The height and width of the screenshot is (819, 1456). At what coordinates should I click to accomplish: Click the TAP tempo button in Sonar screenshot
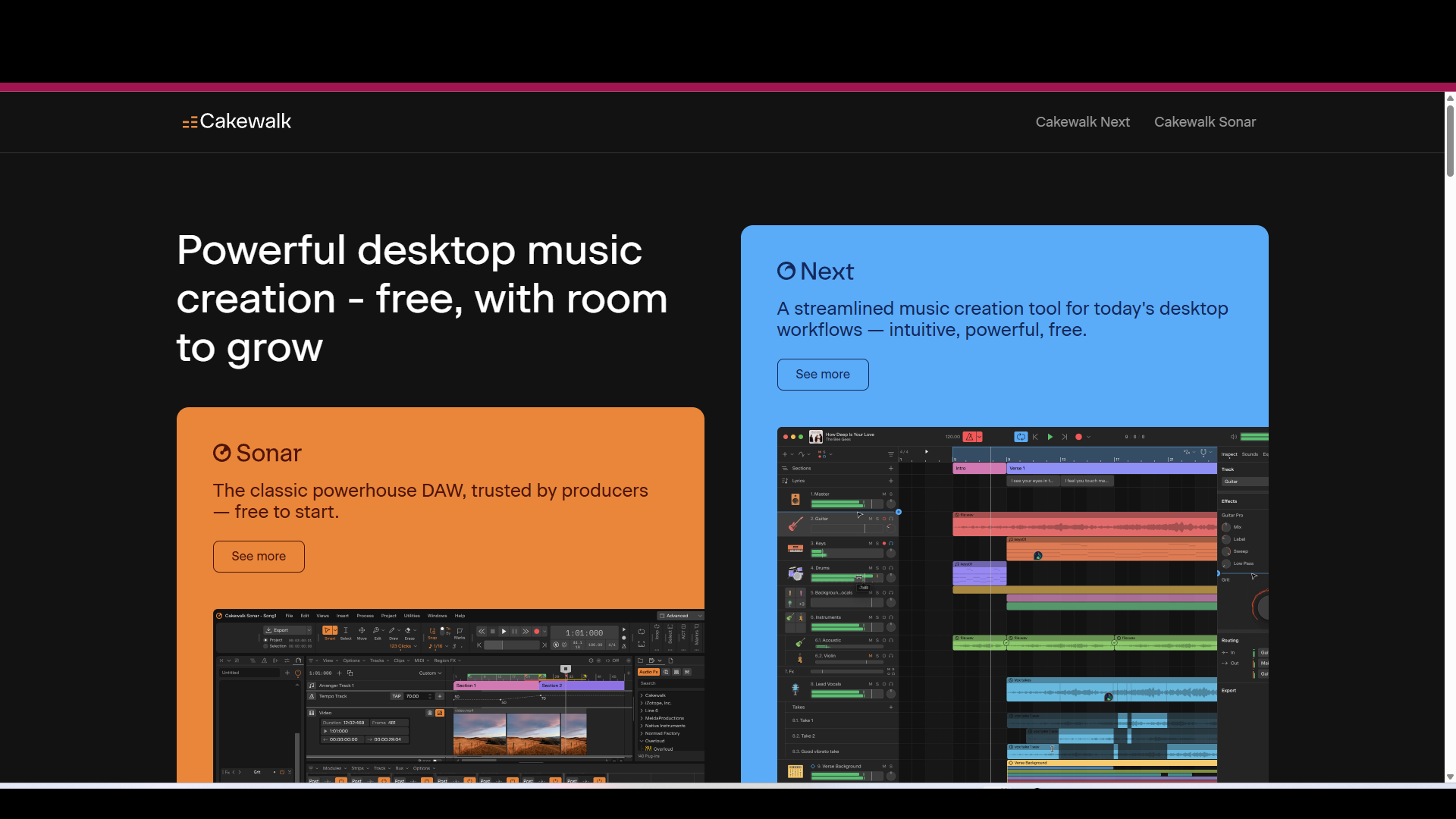click(397, 696)
